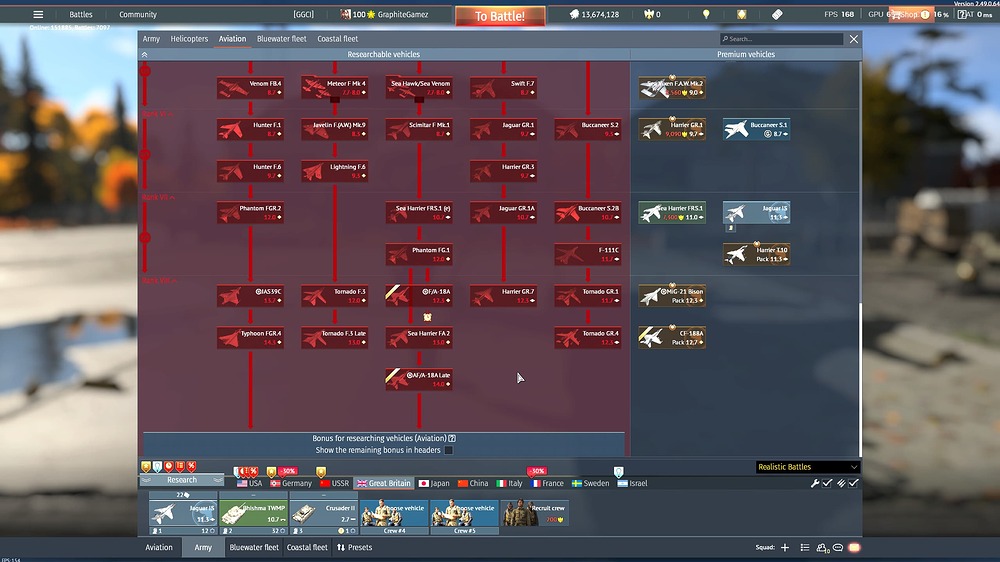Select Crusader II crew slot card
Screen dimensions: 1000x562
coord(323,513)
